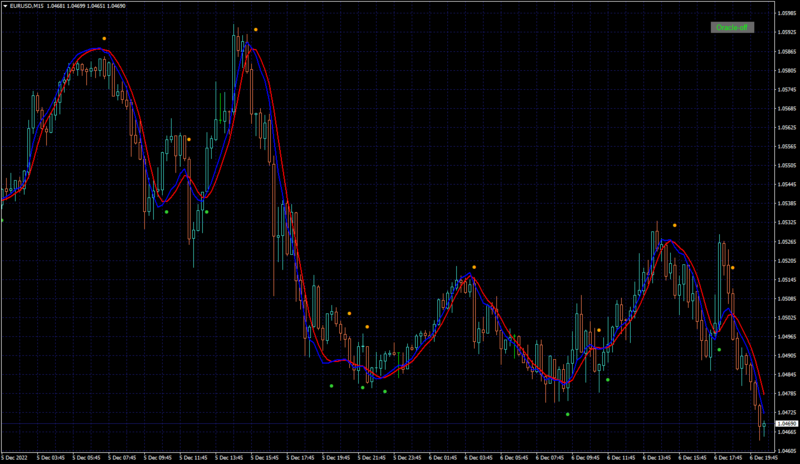Click the price axis label 1.05205
This screenshot has height=464, width=800.
point(786,260)
